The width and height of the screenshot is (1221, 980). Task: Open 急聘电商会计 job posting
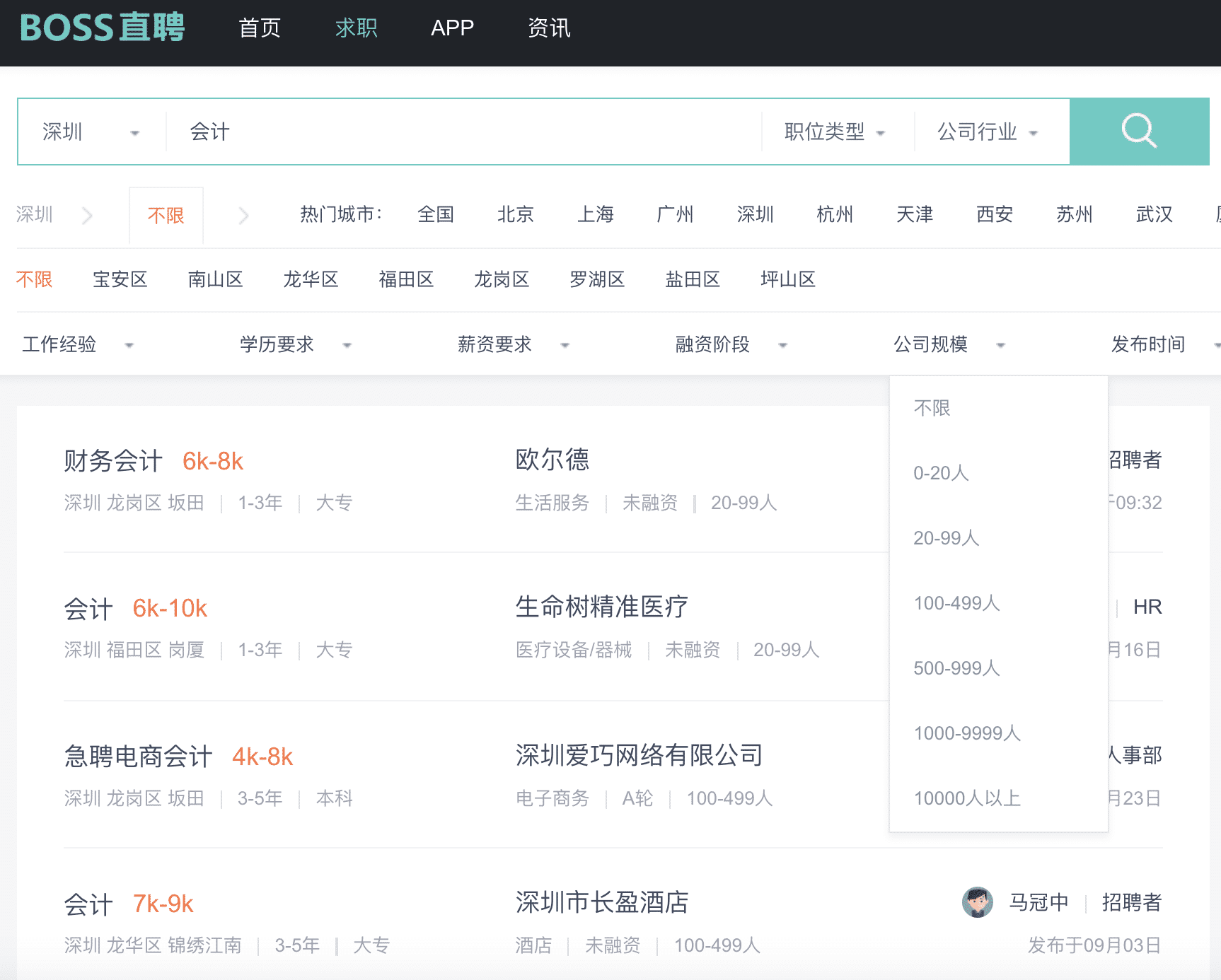click(178, 757)
